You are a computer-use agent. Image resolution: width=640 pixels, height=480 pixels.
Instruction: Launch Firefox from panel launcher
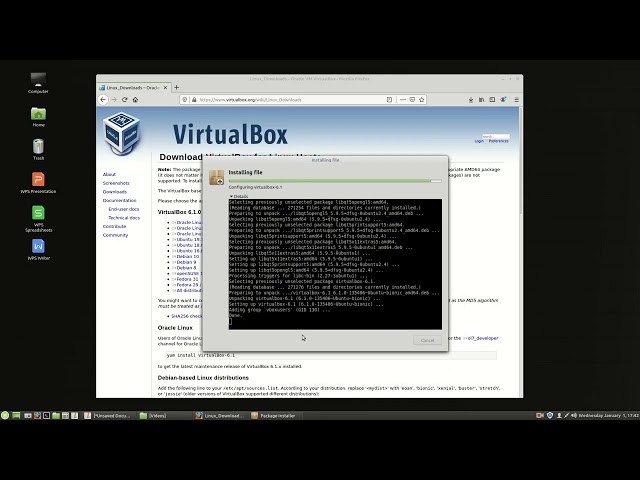pos(37,416)
